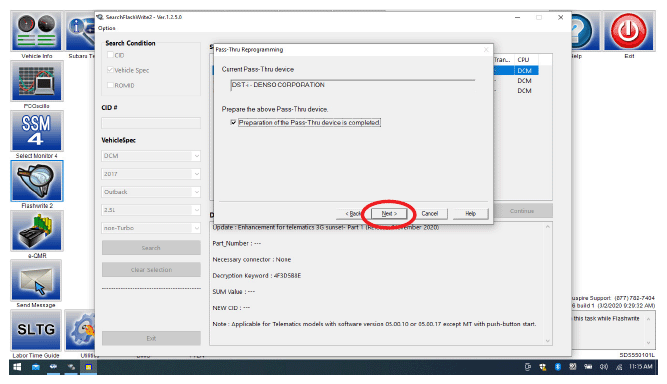Click the Continue button
Screen dimensions: 667x384
522,211
